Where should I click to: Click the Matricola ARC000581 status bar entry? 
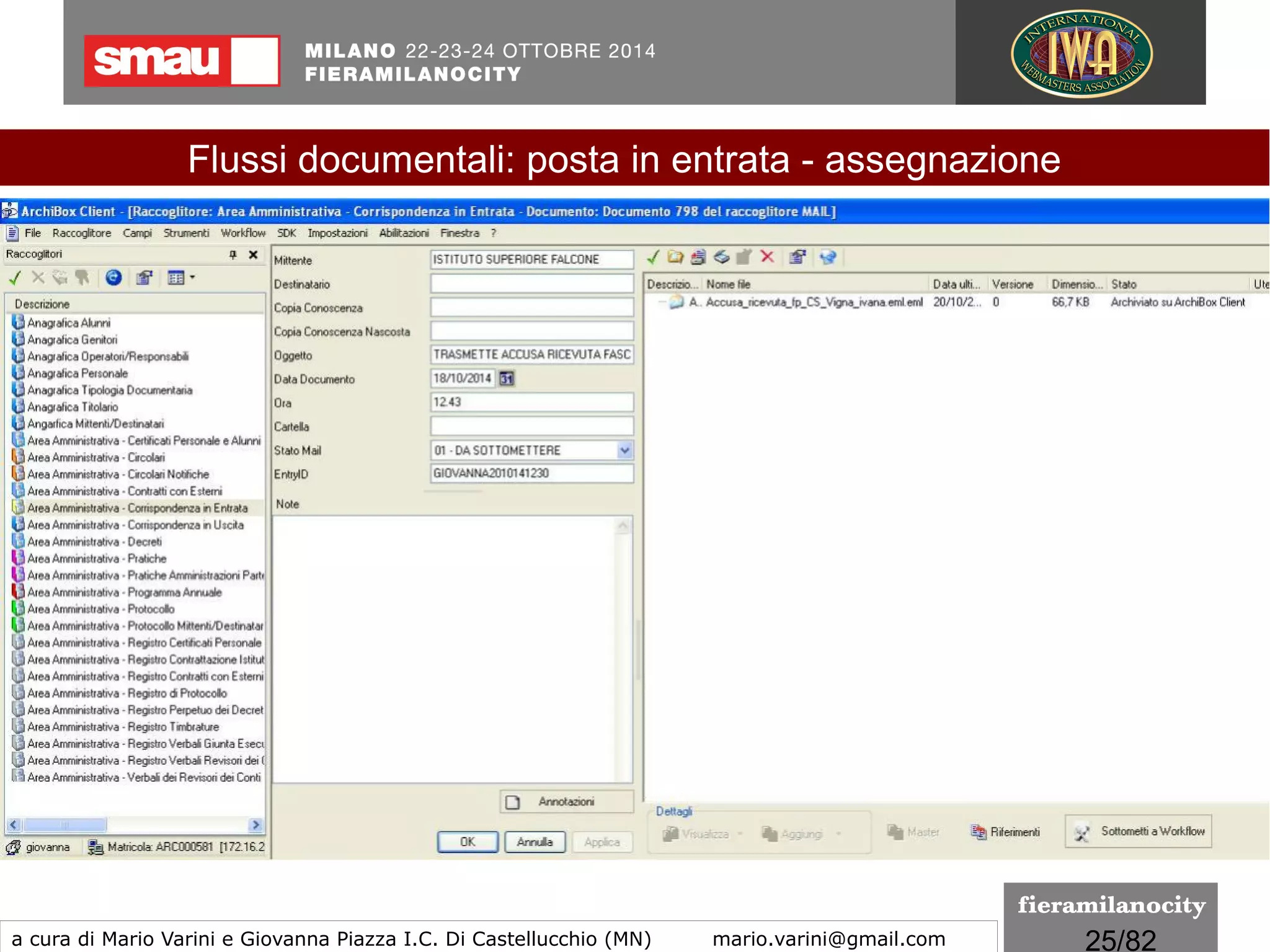pyautogui.click(x=177, y=847)
